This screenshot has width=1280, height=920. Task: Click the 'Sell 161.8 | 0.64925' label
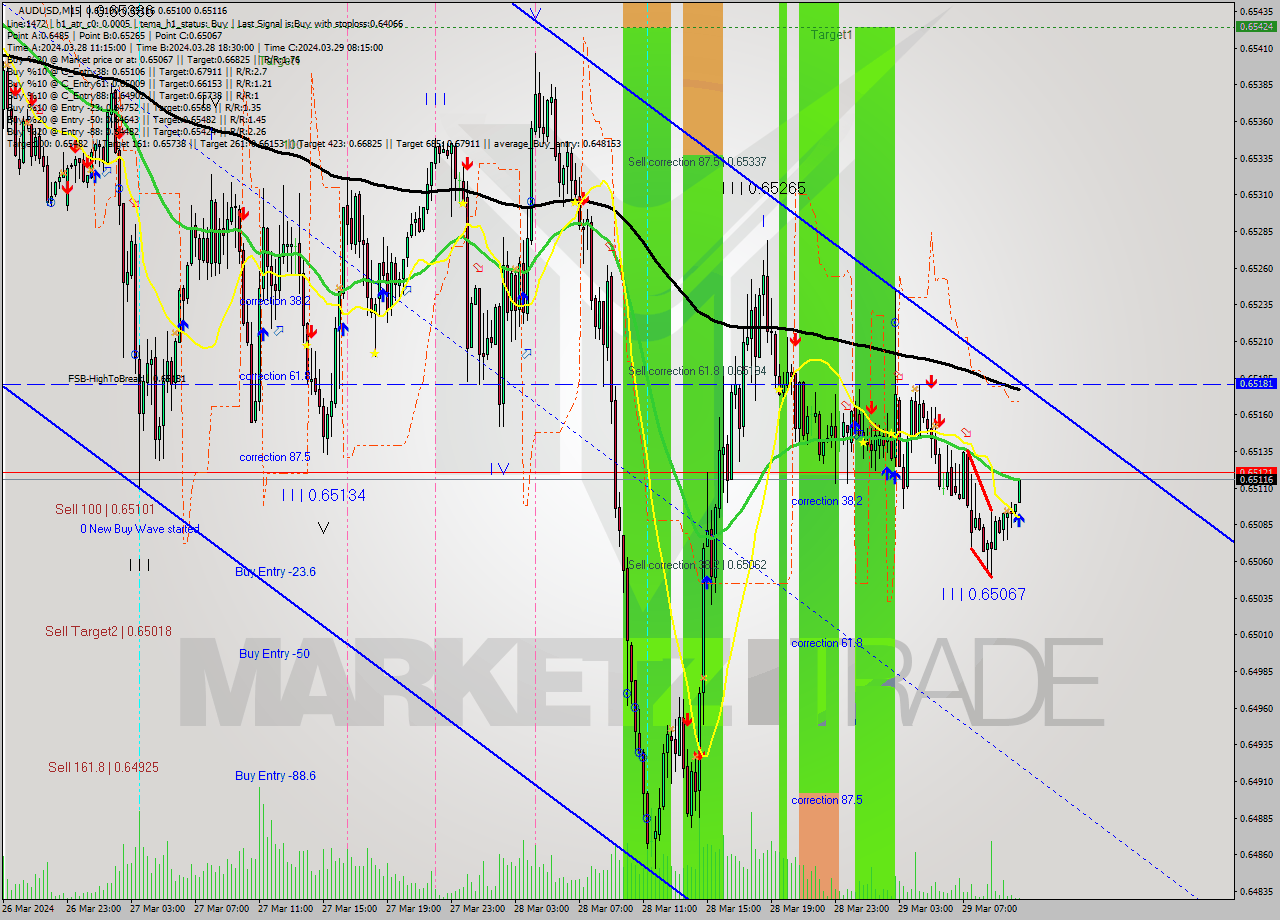tap(103, 767)
